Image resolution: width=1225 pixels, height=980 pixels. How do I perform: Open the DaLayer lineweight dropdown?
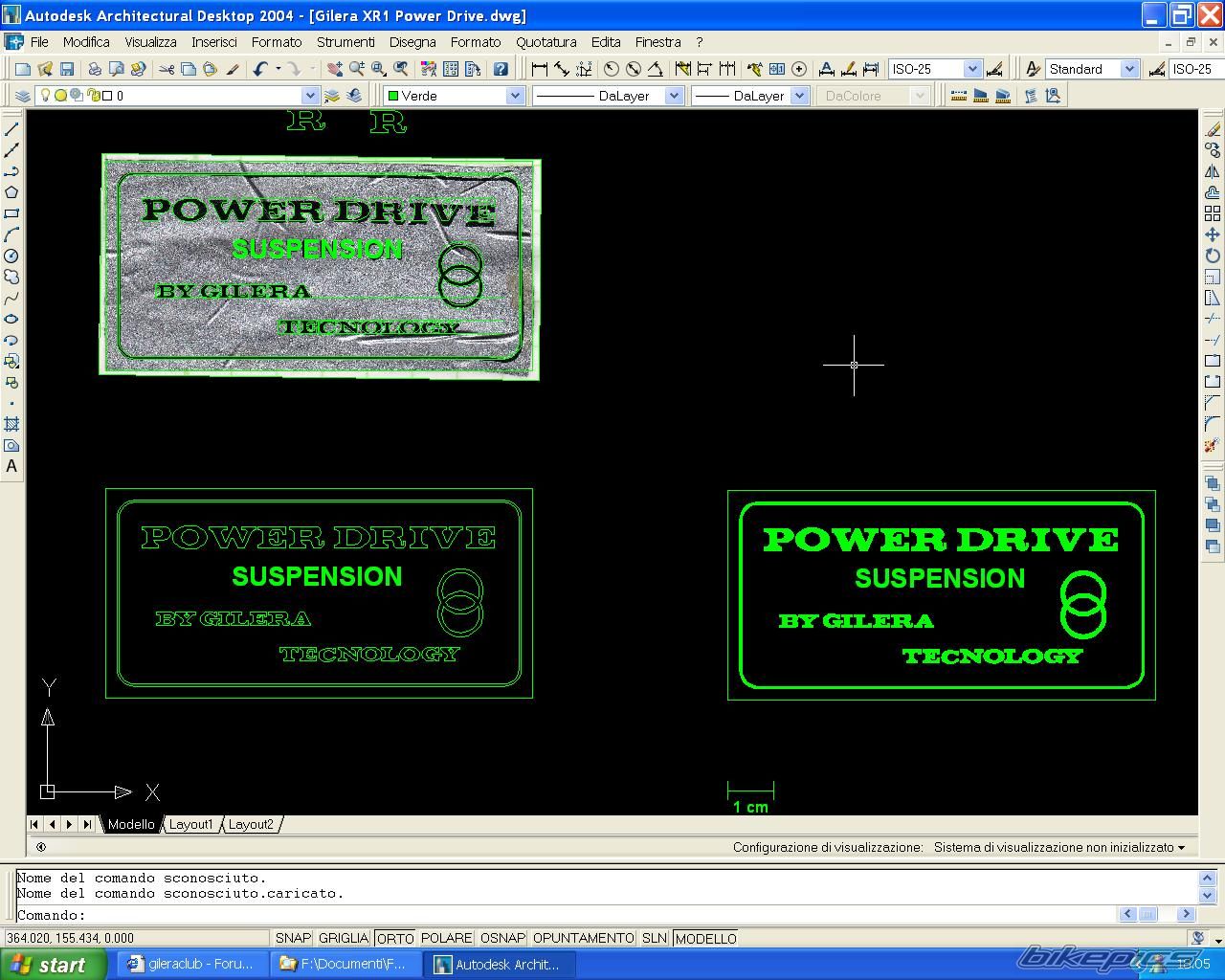(x=800, y=96)
